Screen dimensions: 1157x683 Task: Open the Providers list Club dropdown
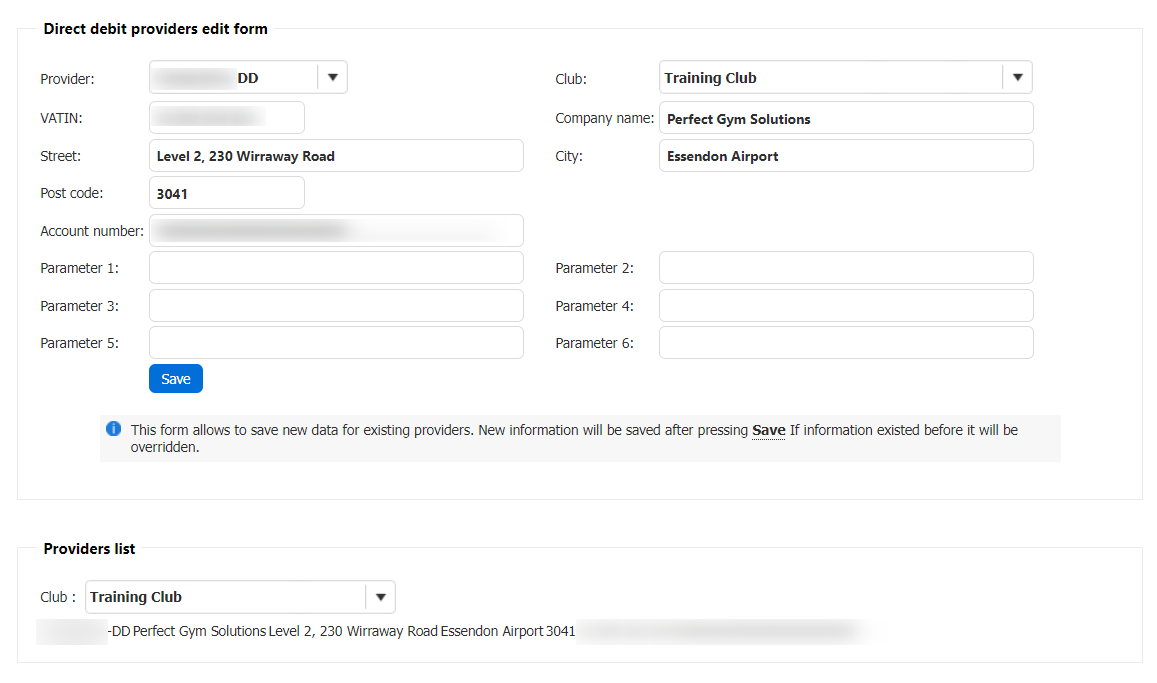click(380, 597)
